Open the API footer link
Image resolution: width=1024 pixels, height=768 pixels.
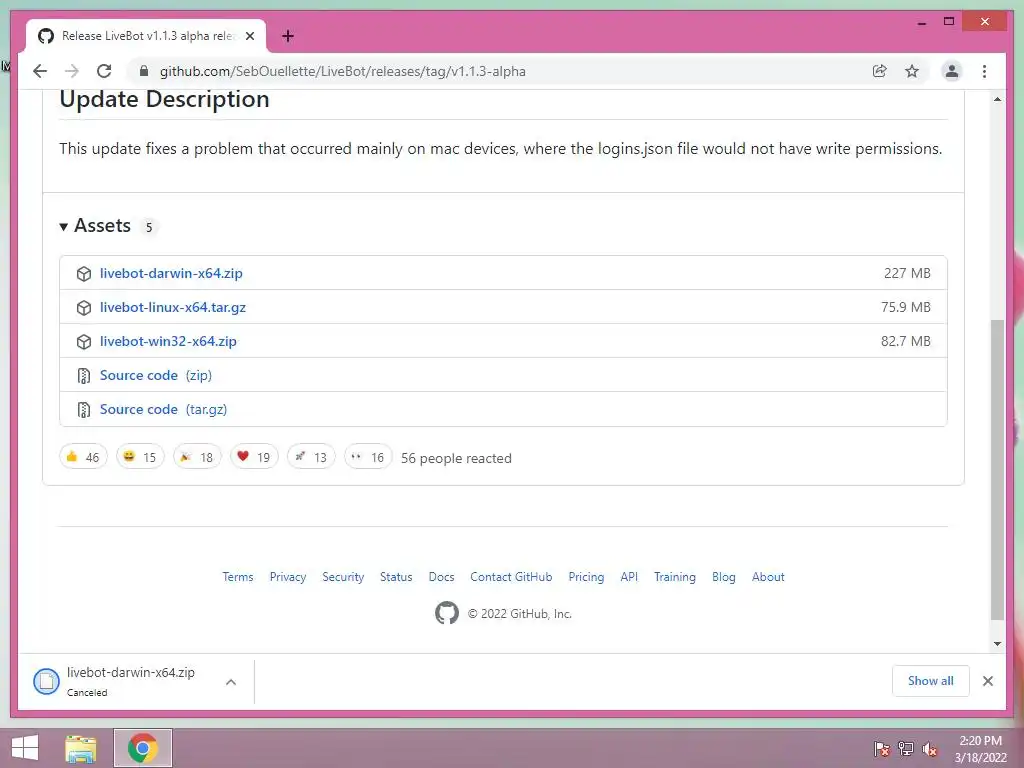tap(629, 577)
